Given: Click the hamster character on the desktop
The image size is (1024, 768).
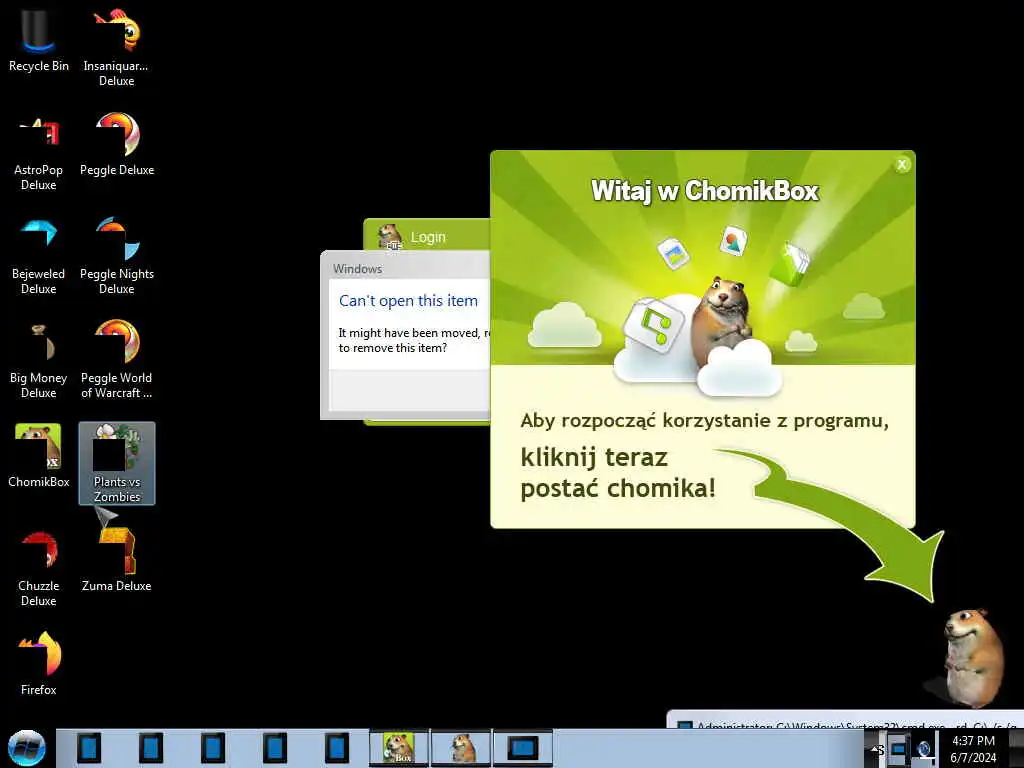Looking at the screenshot, I should coord(972,657).
